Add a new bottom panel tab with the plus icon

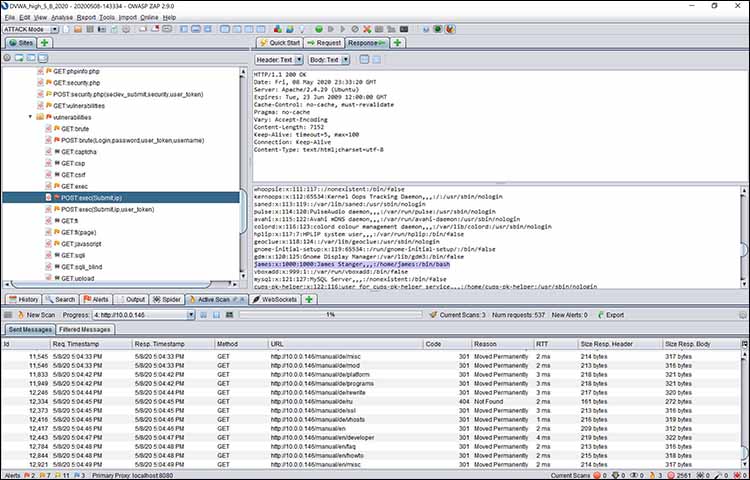309,300
